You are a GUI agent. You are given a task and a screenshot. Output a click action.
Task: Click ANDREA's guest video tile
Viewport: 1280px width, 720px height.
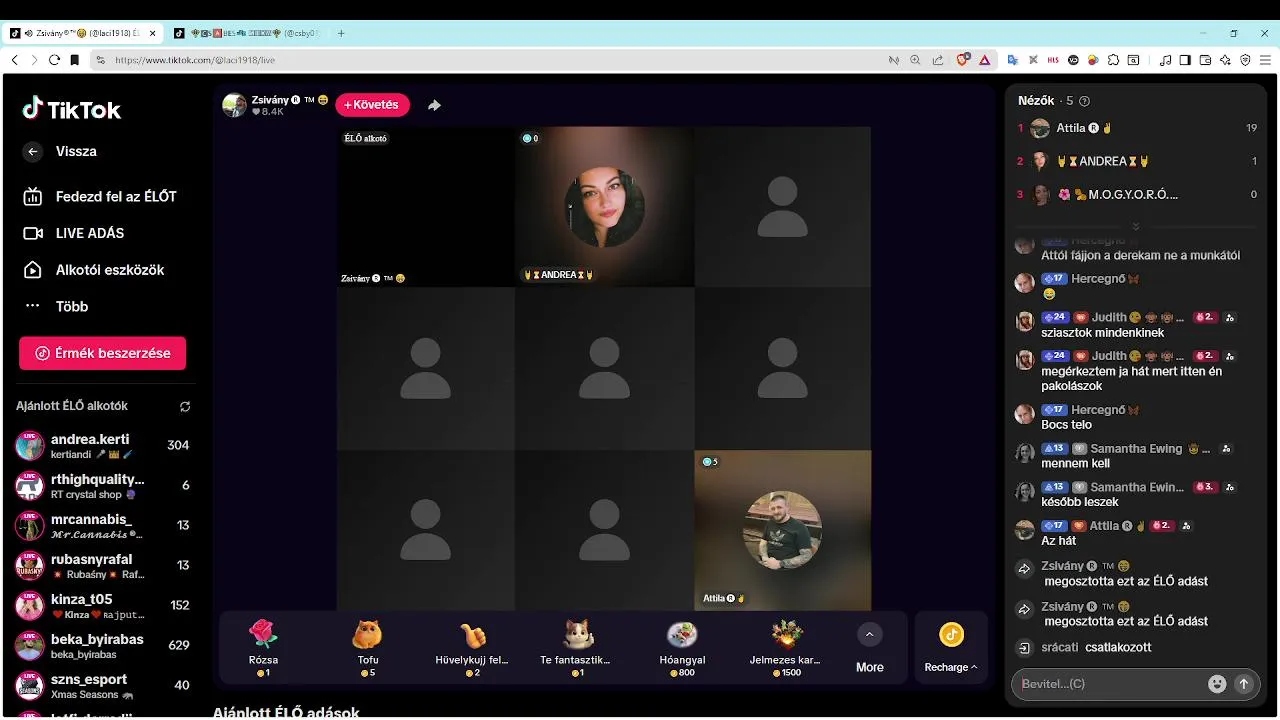point(604,206)
